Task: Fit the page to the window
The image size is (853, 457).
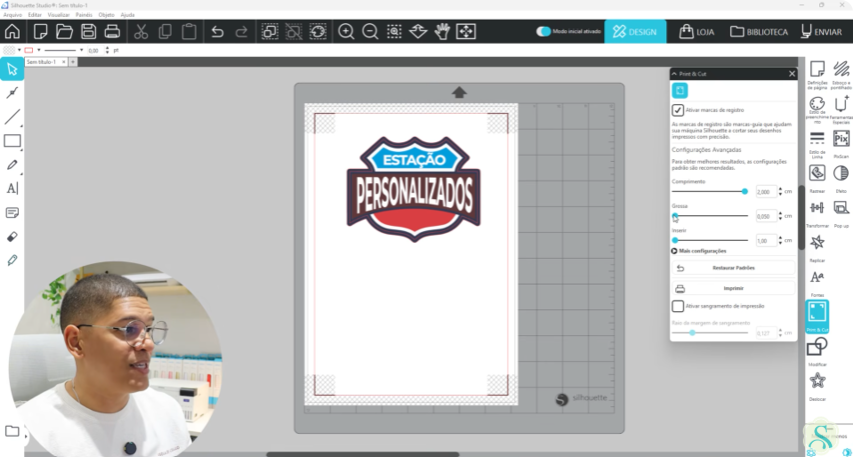Action: 466,32
